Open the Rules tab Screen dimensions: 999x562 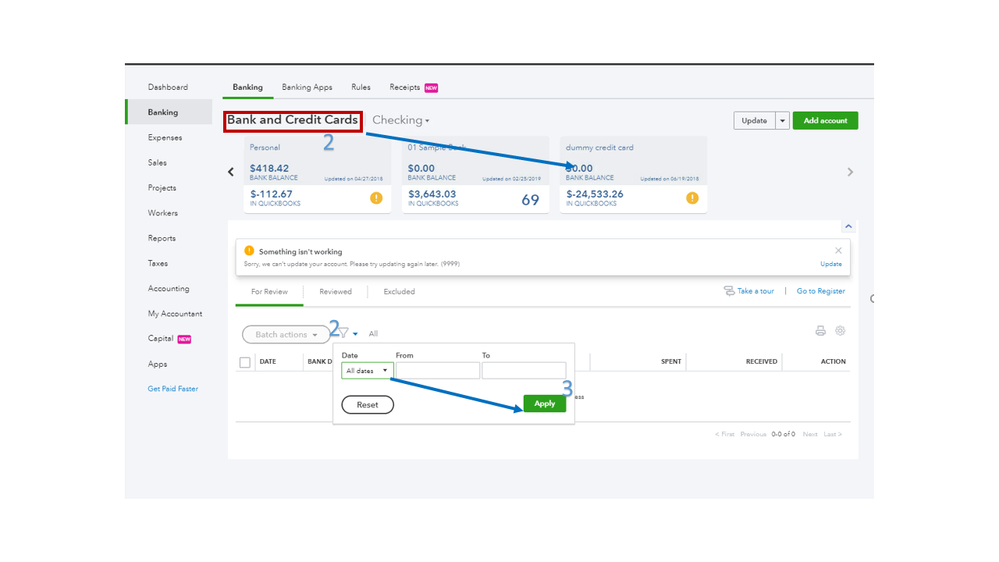361,87
